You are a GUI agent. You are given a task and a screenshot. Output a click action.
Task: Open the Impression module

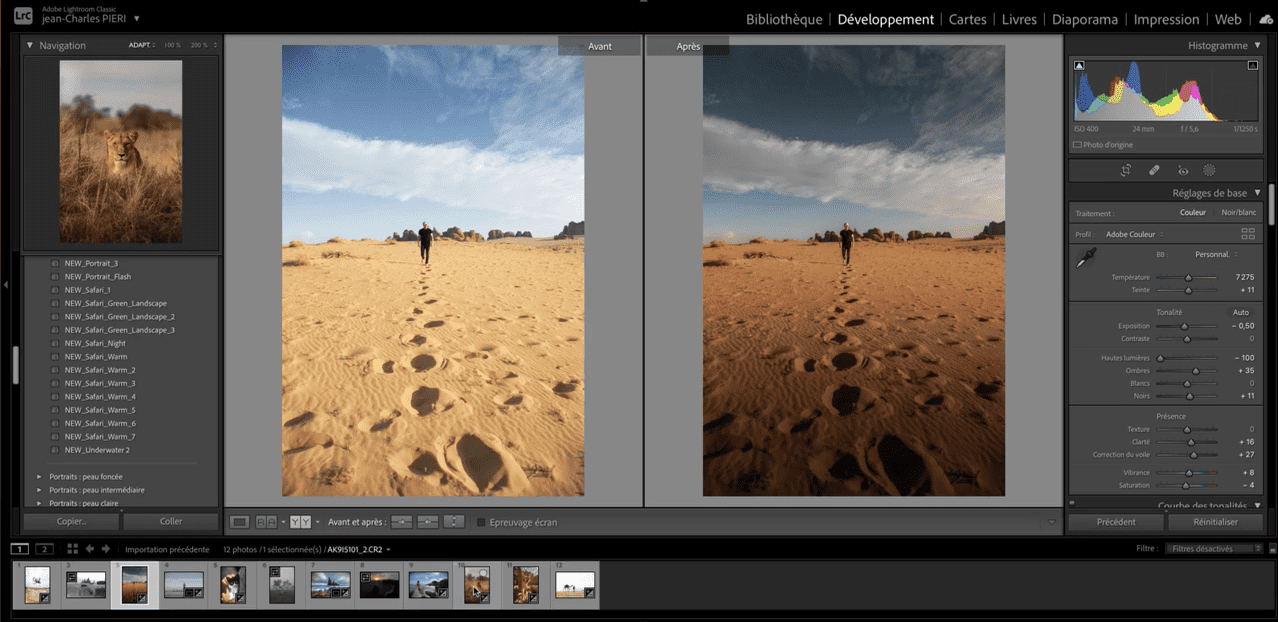[1166, 19]
